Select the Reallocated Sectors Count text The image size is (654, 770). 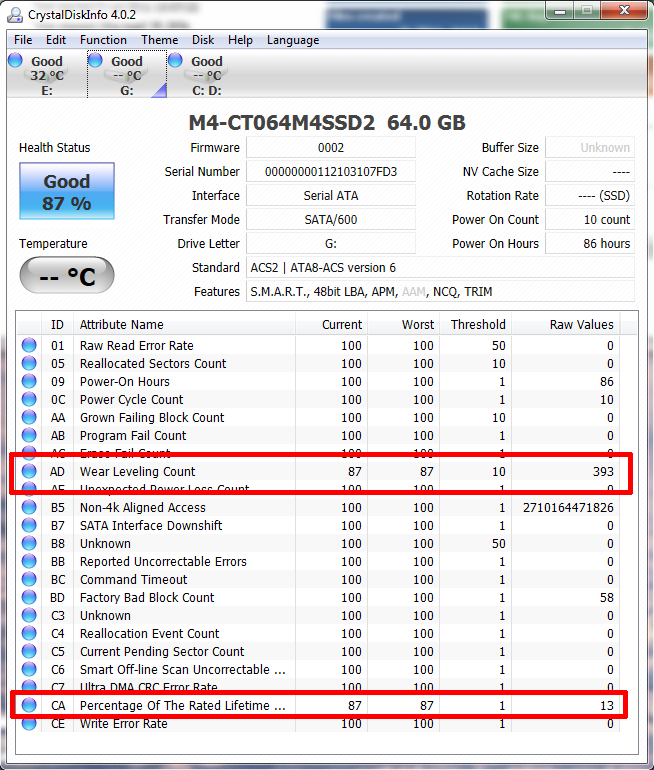click(x=153, y=363)
